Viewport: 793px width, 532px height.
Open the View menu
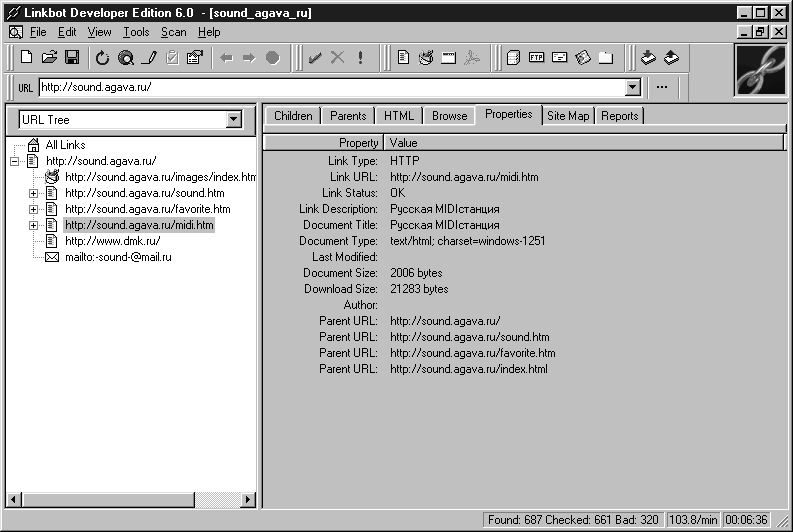coord(99,32)
